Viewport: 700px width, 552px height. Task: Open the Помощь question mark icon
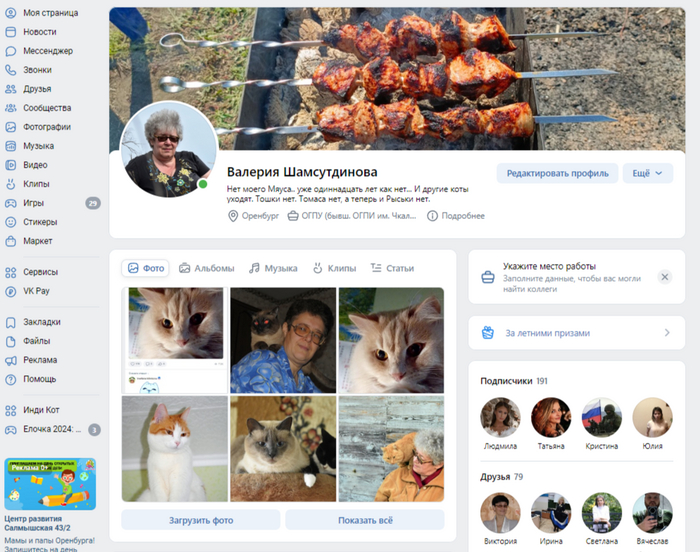pyautogui.click(x=11, y=379)
